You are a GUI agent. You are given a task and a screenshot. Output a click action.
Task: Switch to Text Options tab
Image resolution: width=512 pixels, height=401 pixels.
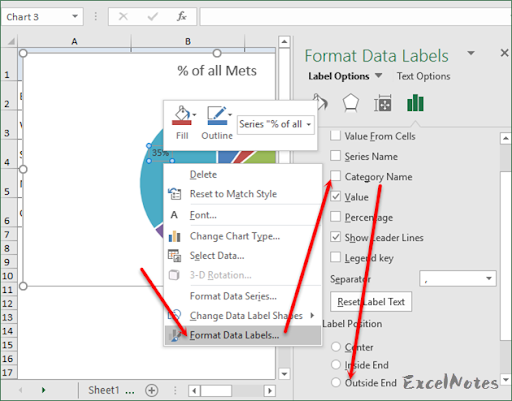(423, 76)
